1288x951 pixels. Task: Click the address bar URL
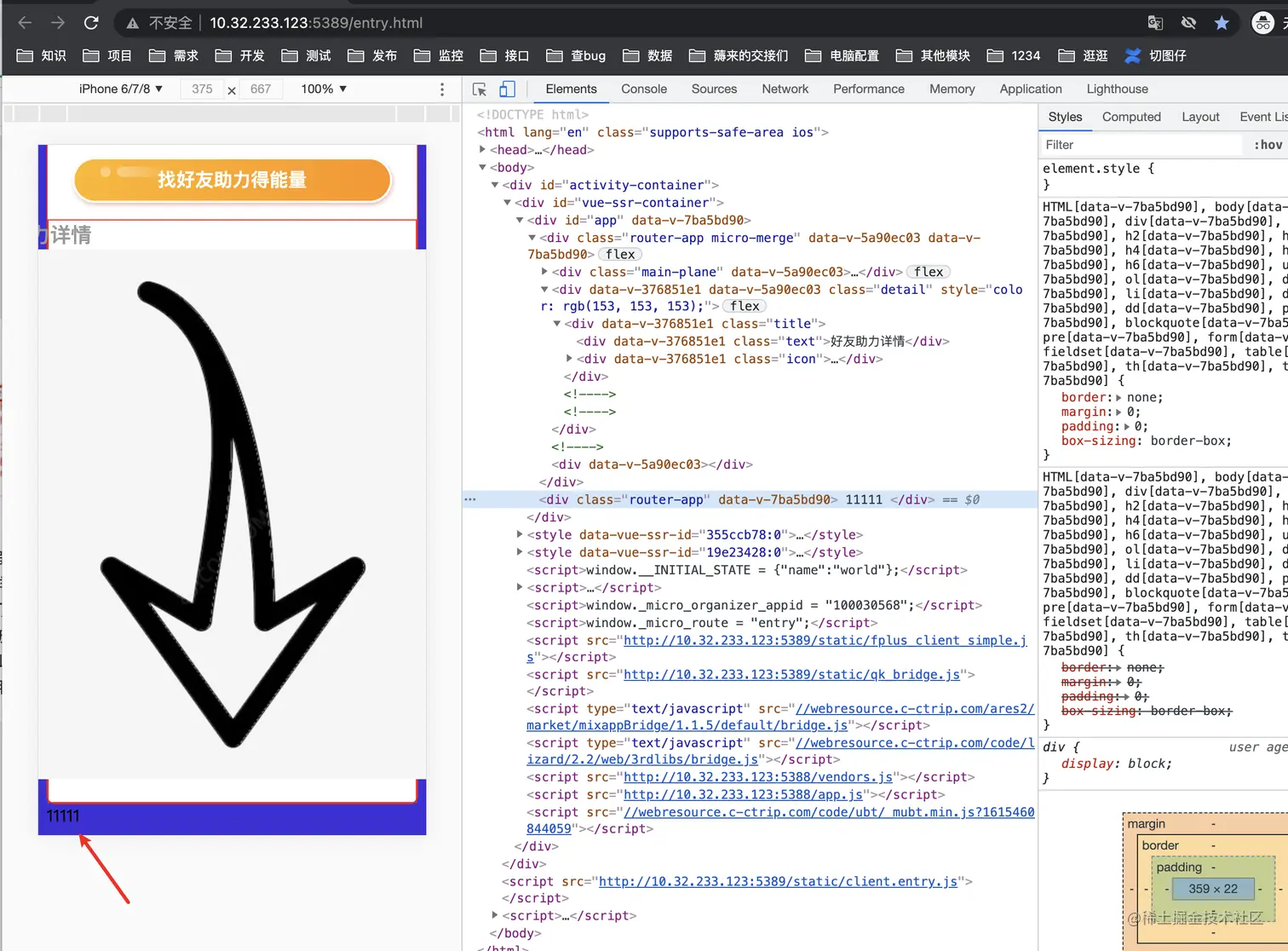click(x=316, y=23)
